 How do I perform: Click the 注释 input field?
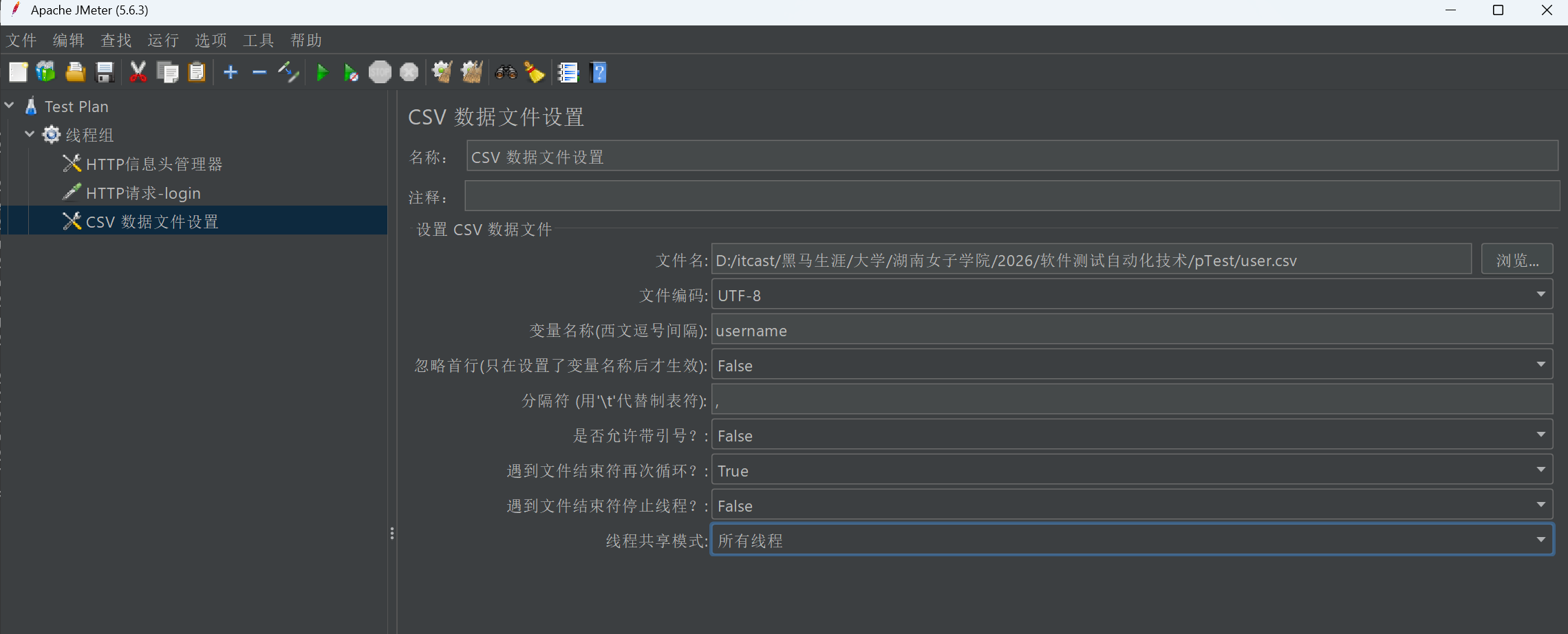[x=1012, y=196]
